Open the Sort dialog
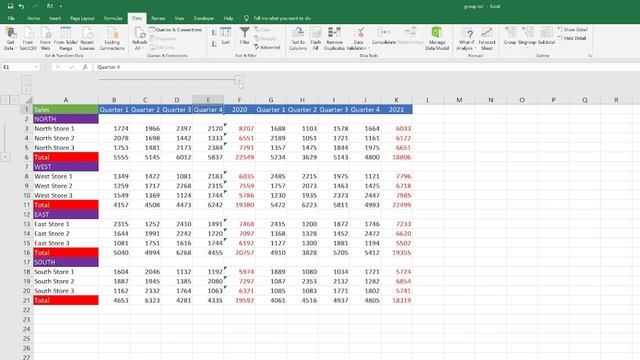Image resolution: width=640 pixels, height=360 pixels. 226,36
